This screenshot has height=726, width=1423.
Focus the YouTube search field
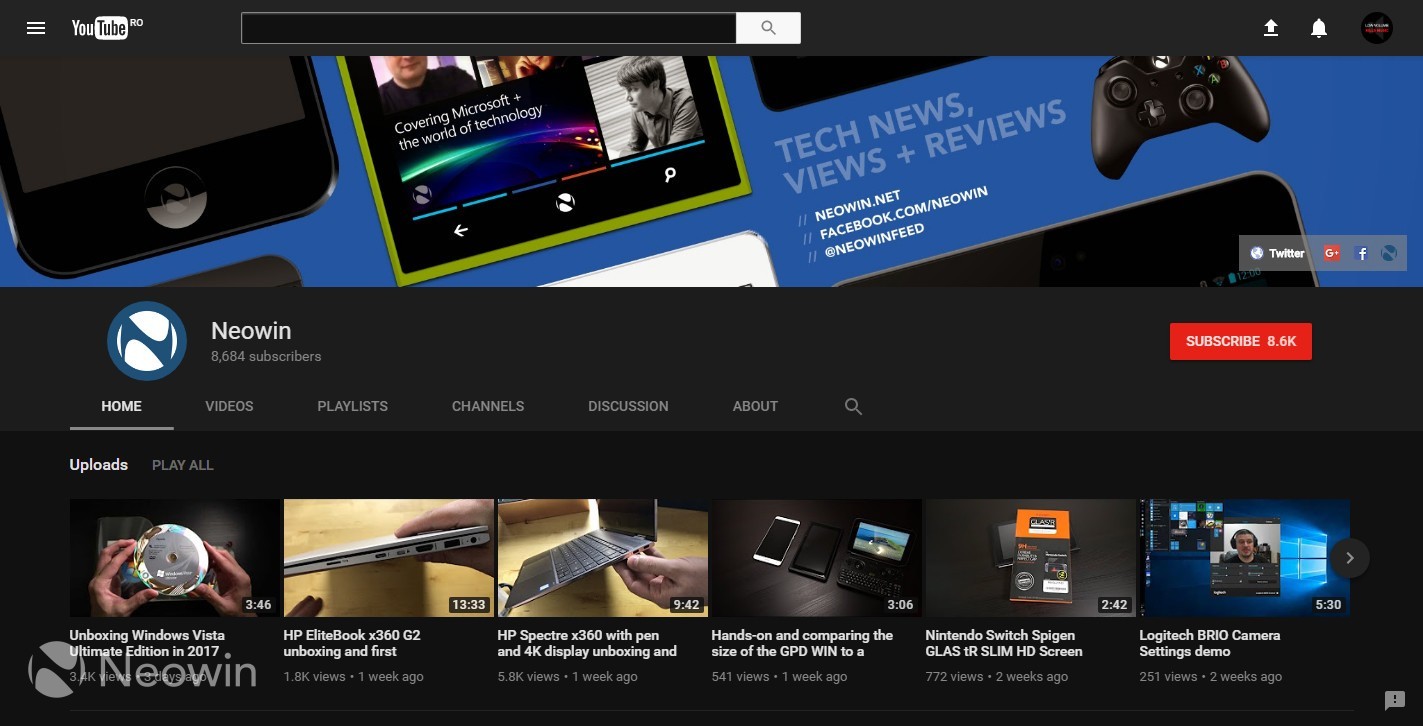(489, 28)
